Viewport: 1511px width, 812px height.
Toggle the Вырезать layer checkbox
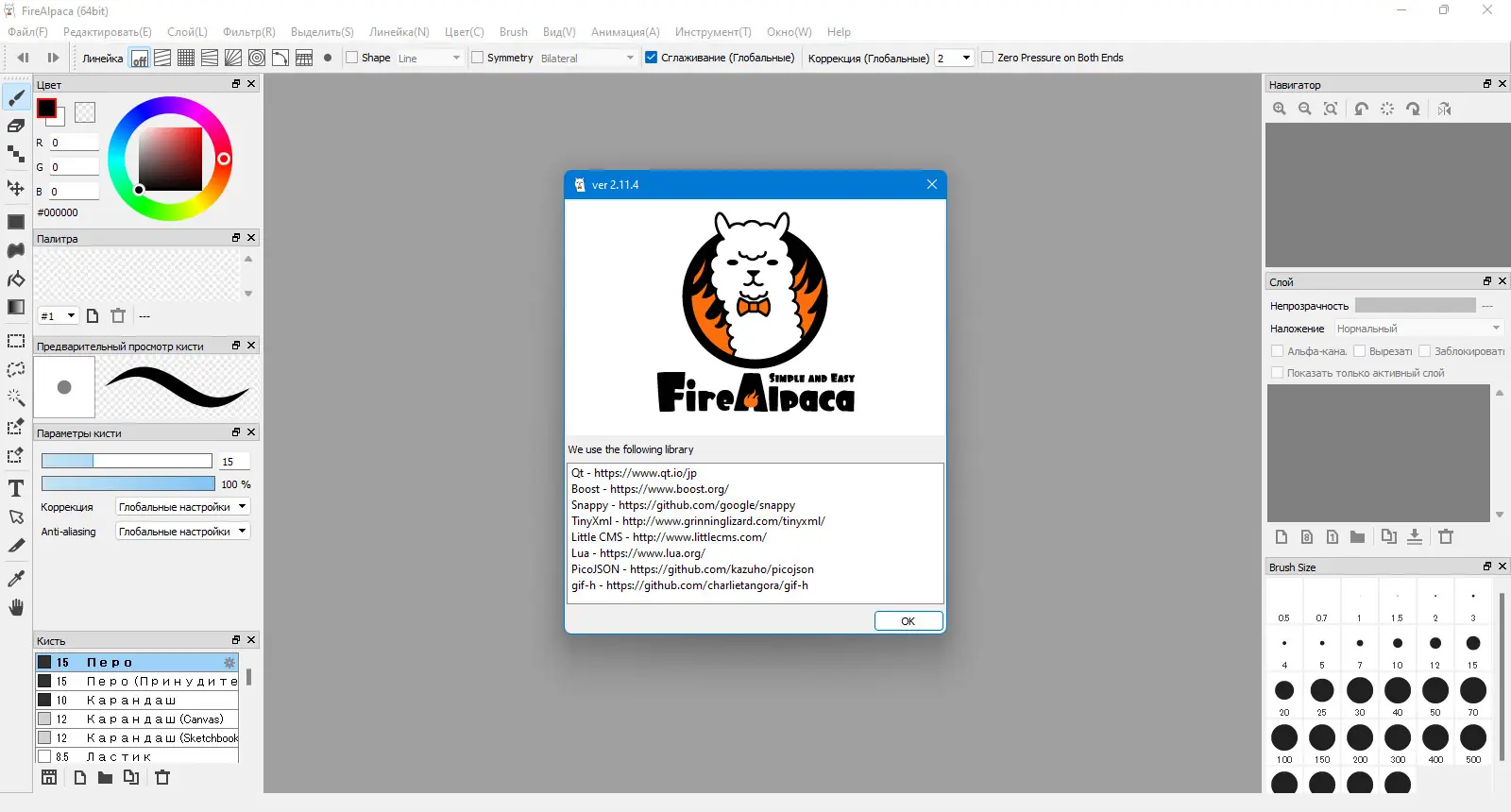[x=1360, y=351]
